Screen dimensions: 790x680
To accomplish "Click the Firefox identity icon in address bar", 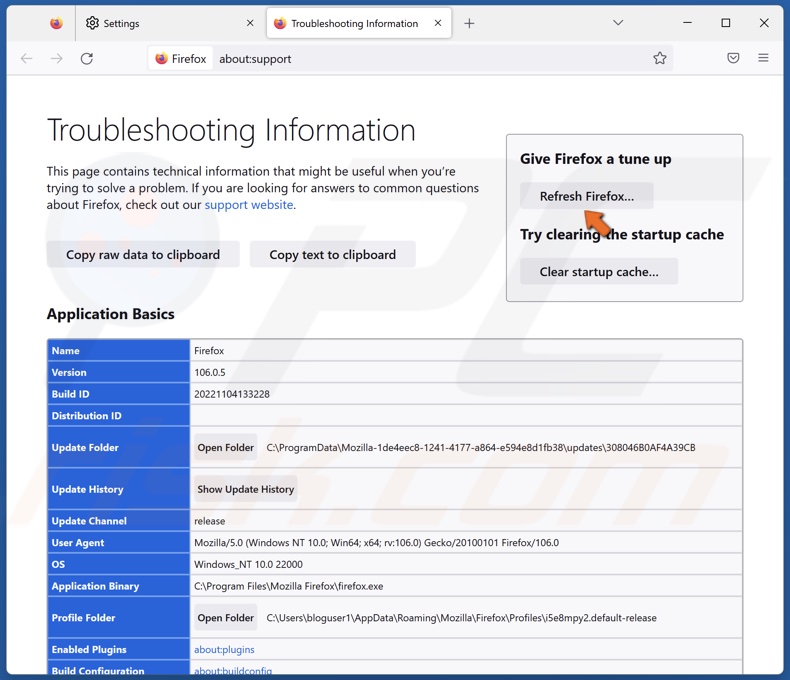I will 180,59.
